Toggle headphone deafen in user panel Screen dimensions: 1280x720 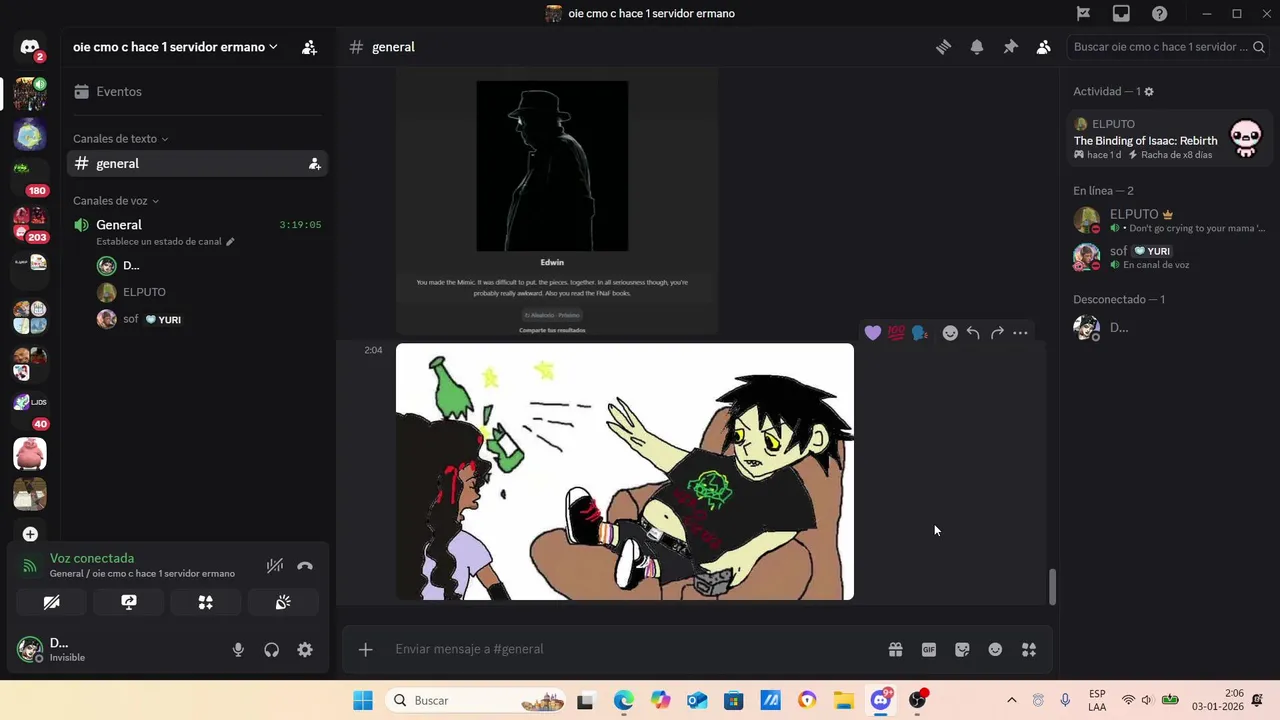tap(271, 650)
